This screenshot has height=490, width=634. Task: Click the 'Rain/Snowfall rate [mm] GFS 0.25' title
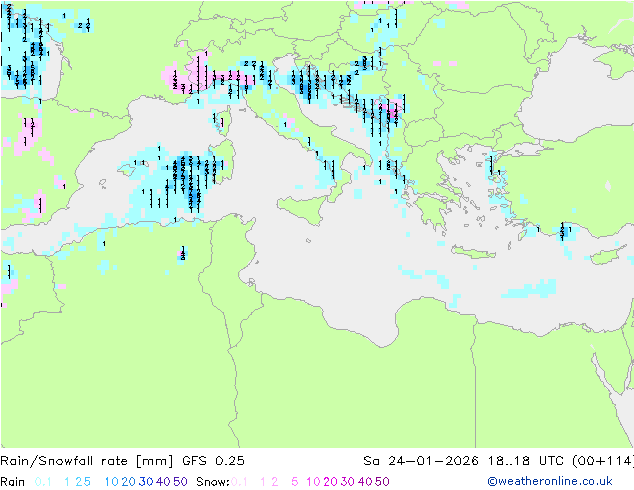122,460
